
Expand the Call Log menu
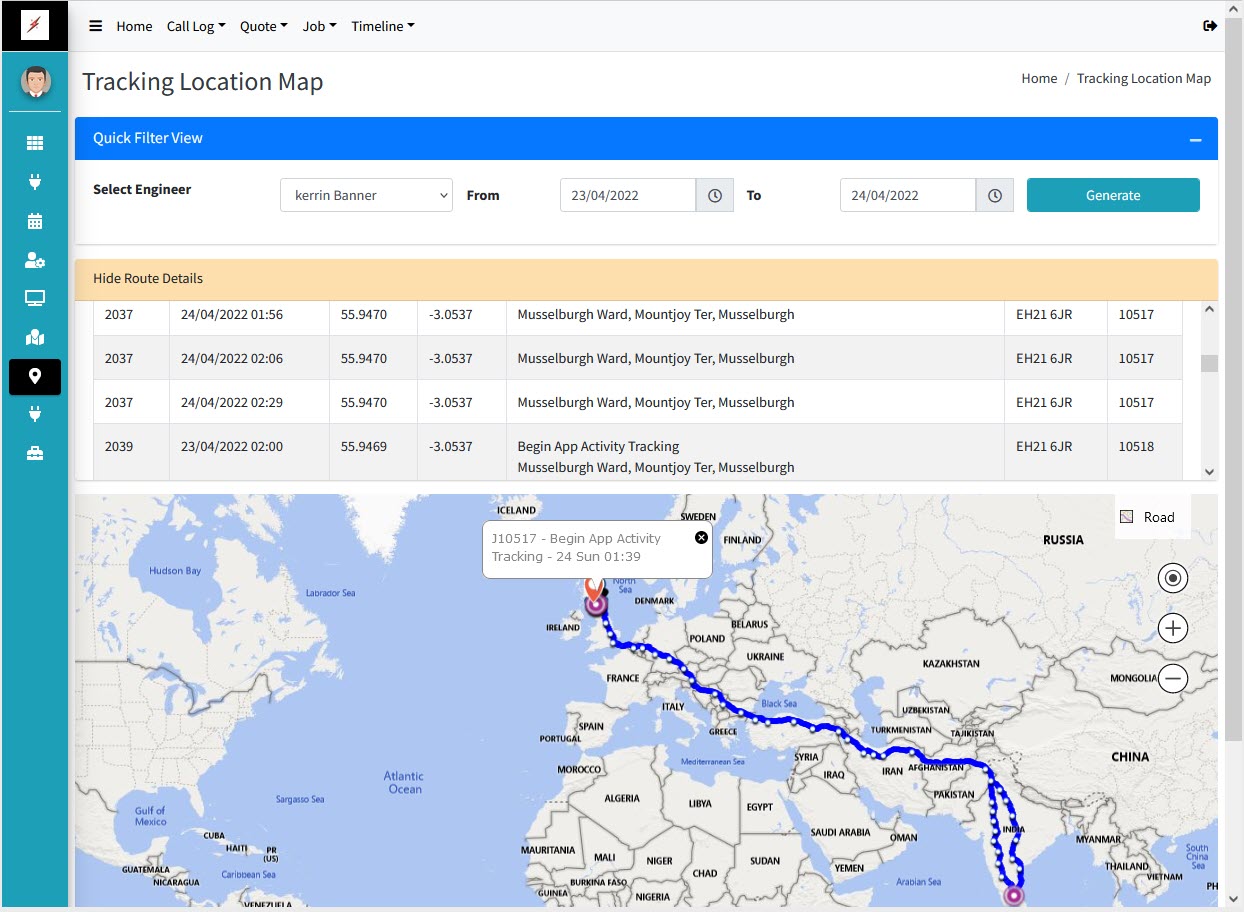coord(196,26)
